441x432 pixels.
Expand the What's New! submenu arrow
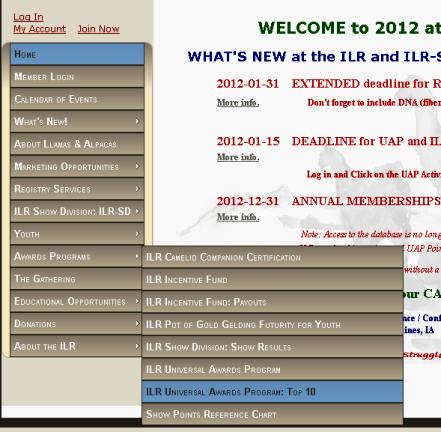[137, 121]
